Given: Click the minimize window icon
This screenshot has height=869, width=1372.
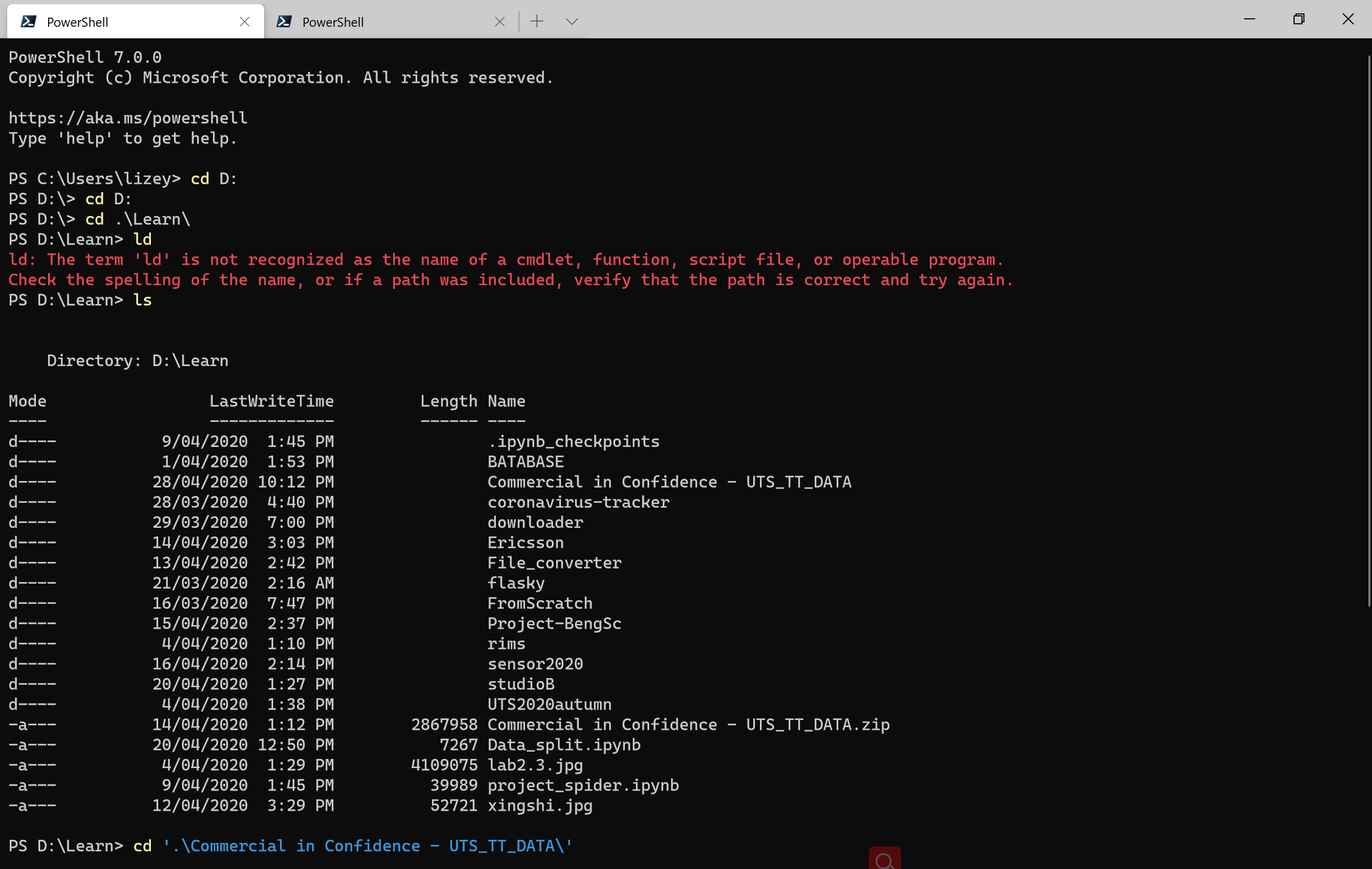Looking at the screenshot, I should (1248, 19).
